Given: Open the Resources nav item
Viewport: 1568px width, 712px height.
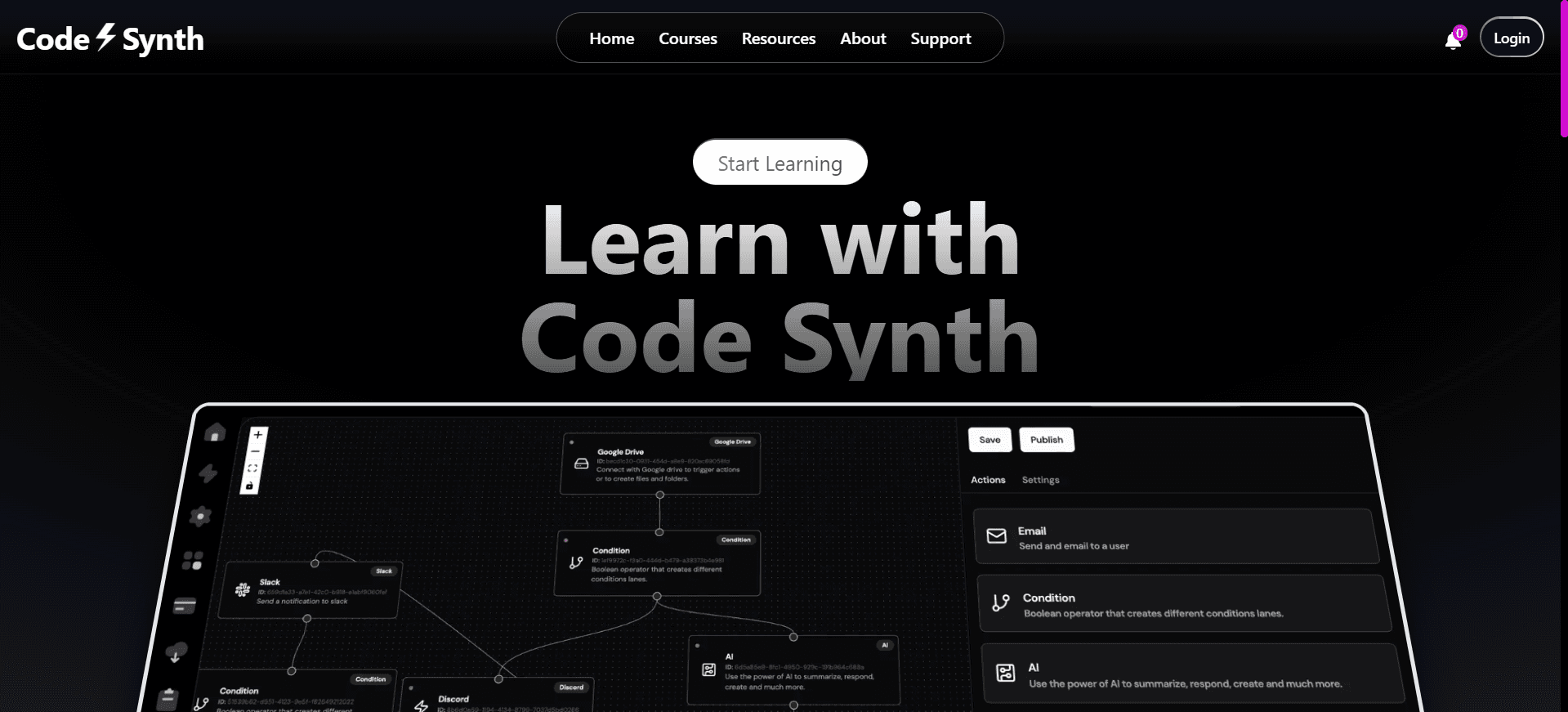Looking at the screenshot, I should (x=779, y=38).
